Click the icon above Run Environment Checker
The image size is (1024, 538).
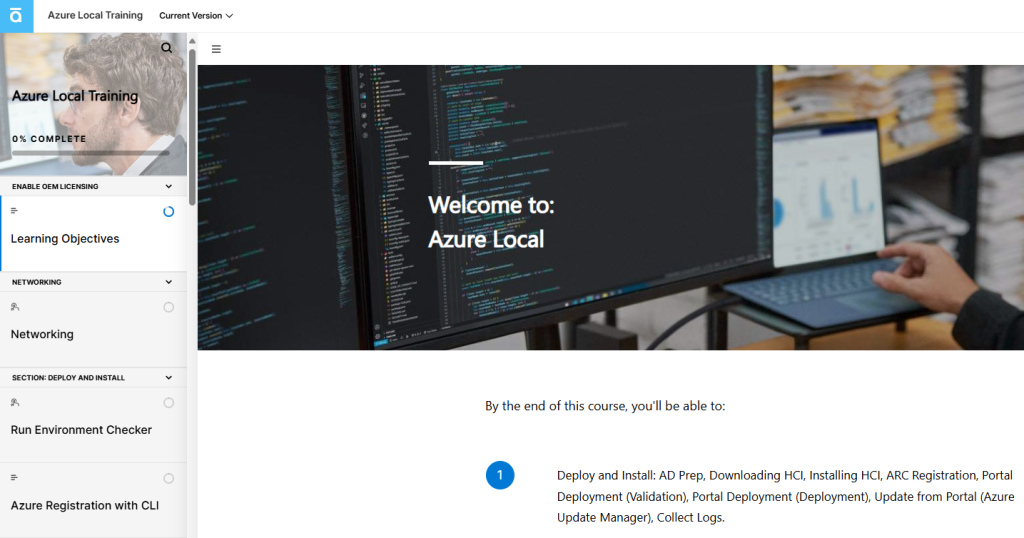15,402
